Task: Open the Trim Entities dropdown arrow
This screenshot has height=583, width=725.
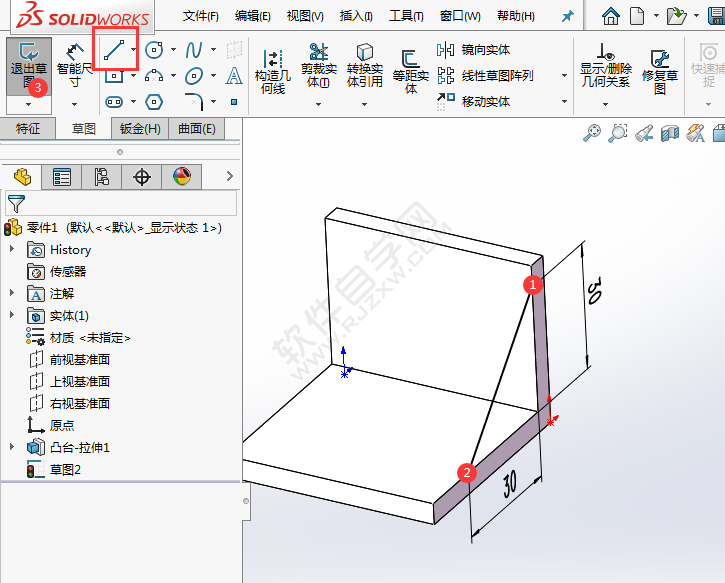Action: pos(318,104)
